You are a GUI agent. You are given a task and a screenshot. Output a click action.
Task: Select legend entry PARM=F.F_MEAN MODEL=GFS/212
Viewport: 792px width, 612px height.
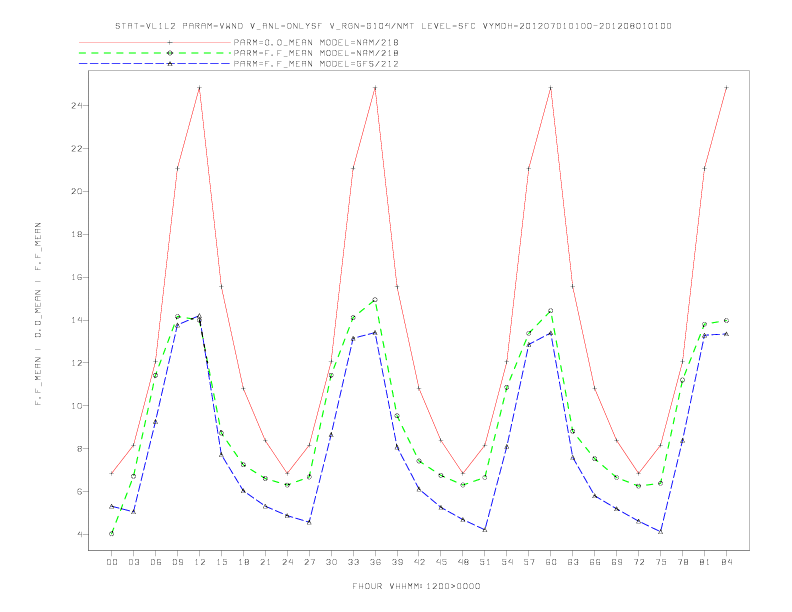316,64
